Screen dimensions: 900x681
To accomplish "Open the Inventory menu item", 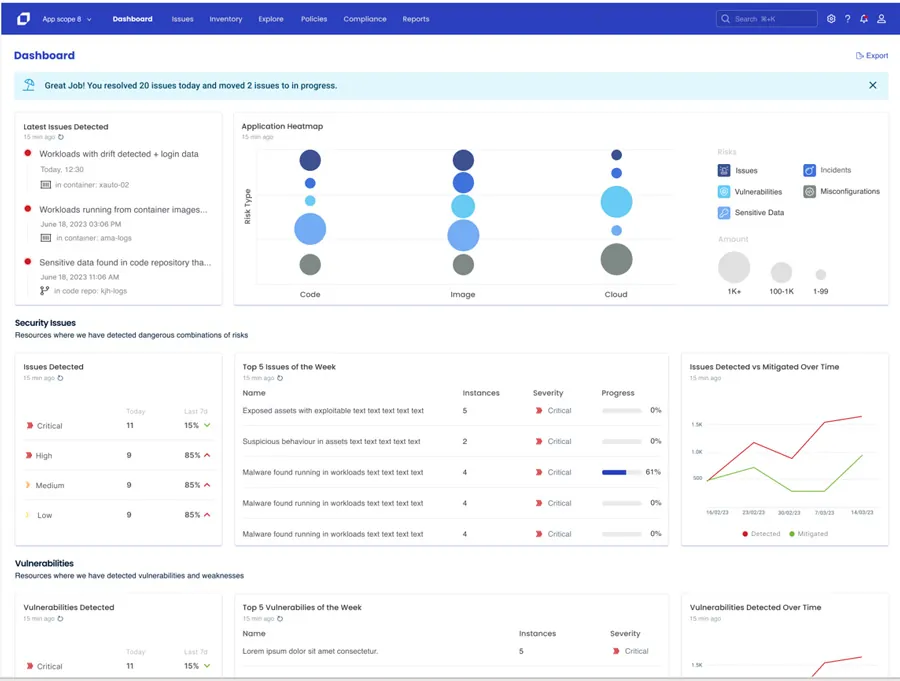I will pos(226,19).
